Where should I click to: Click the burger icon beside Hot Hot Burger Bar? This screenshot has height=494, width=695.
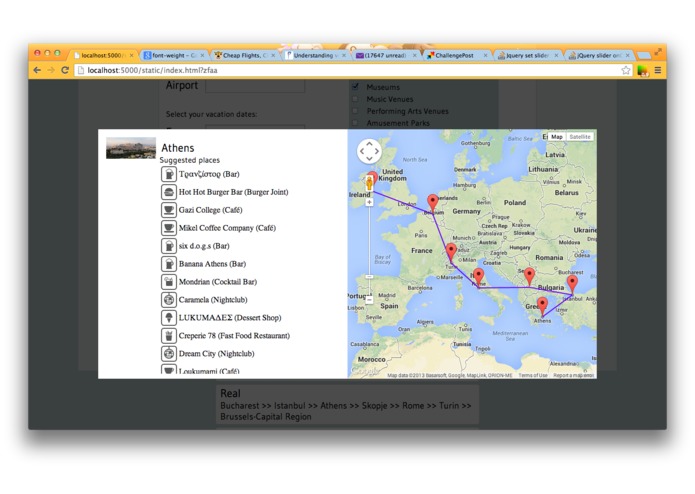168,192
